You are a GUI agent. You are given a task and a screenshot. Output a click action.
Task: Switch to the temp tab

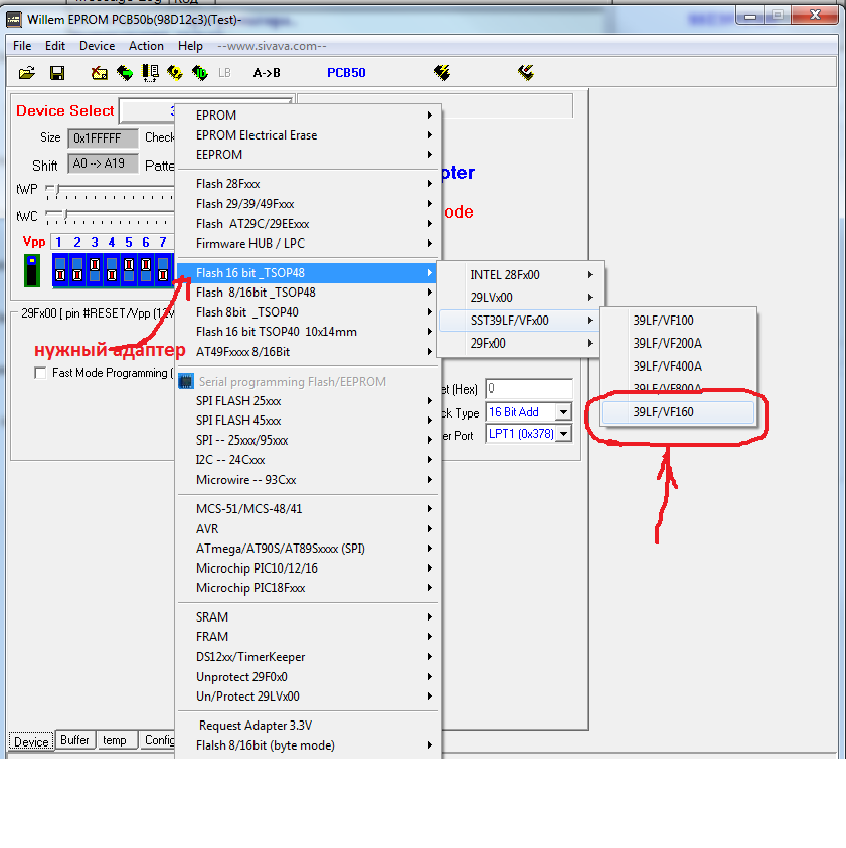[115, 740]
